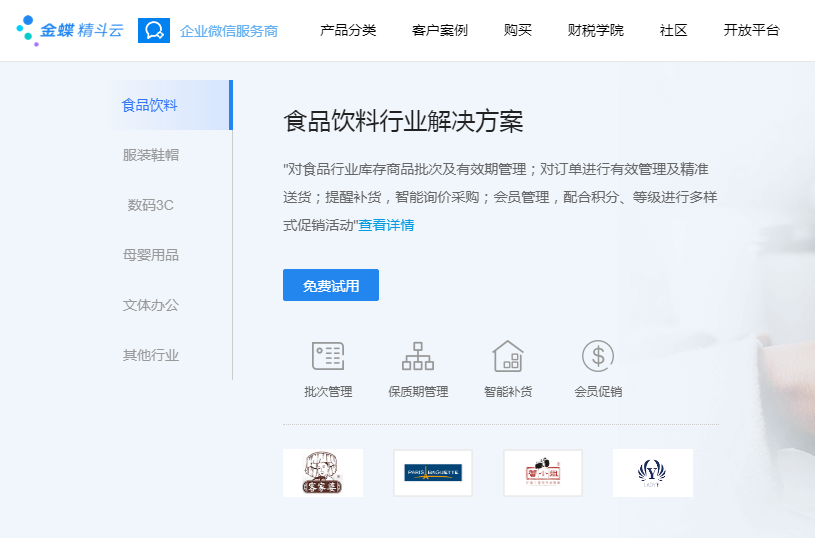Open the 产品分类 menu
815x538 pixels.
(348, 30)
